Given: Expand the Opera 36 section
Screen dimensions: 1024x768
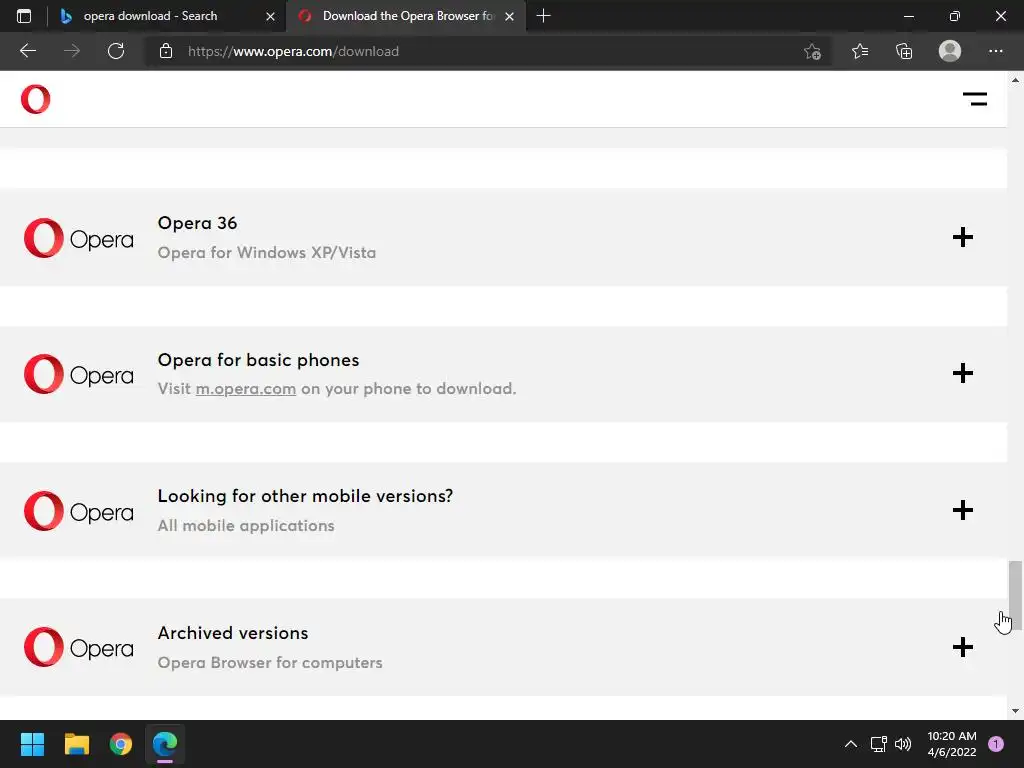Looking at the screenshot, I should pyautogui.click(x=963, y=237).
